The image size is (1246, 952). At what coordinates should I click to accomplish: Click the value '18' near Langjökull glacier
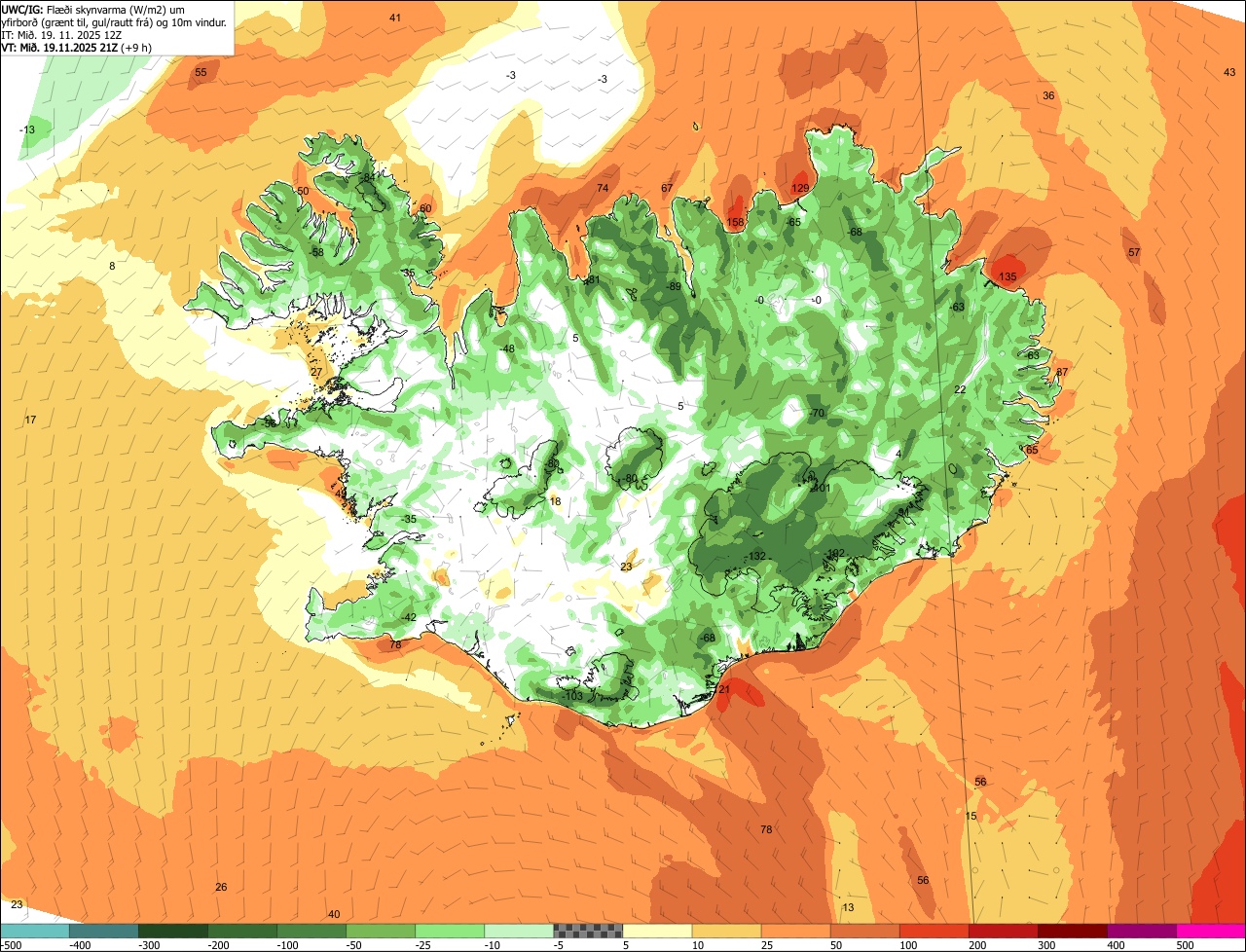(x=555, y=501)
